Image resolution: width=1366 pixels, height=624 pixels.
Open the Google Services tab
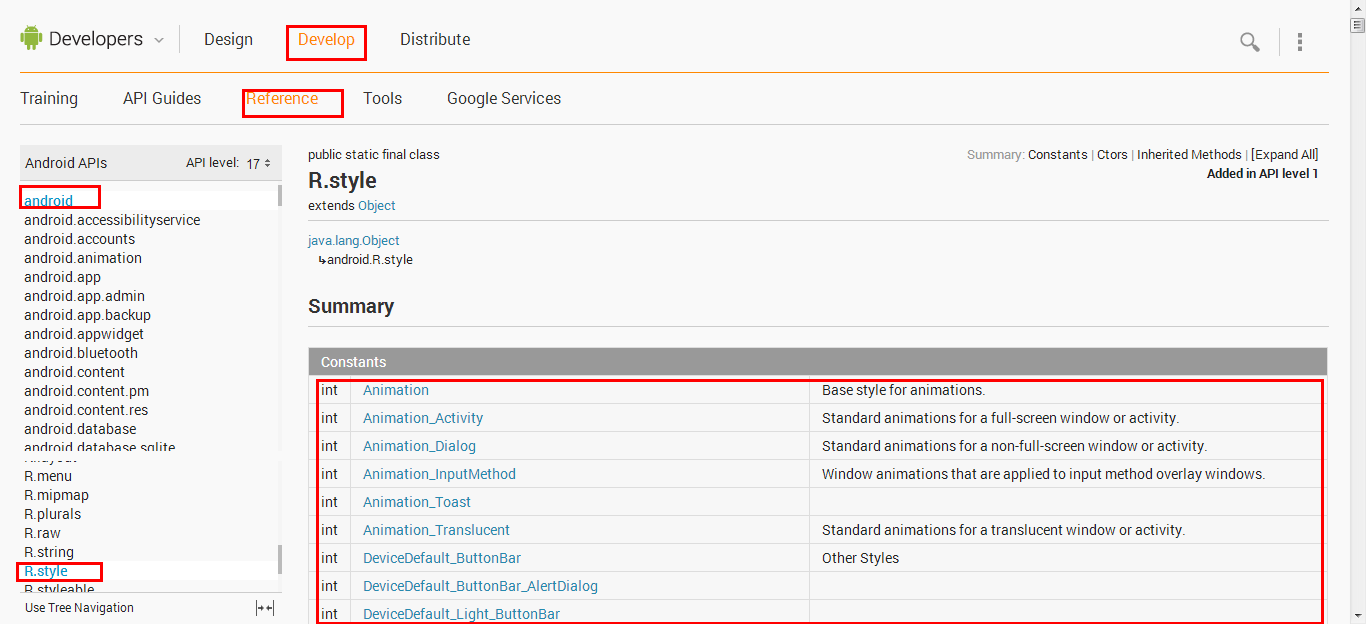(504, 98)
